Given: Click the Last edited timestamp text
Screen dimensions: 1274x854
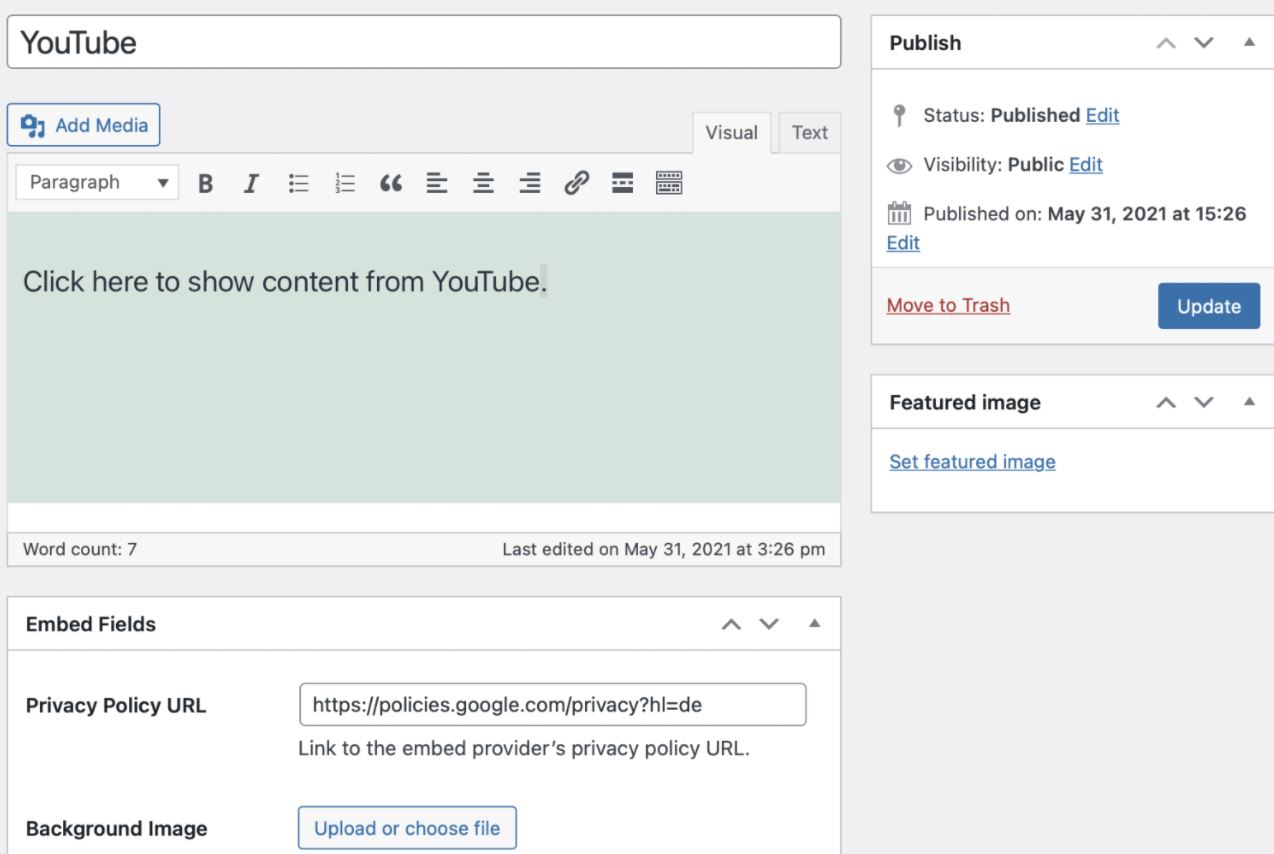Looking at the screenshot, I should [x=664, y=549].
